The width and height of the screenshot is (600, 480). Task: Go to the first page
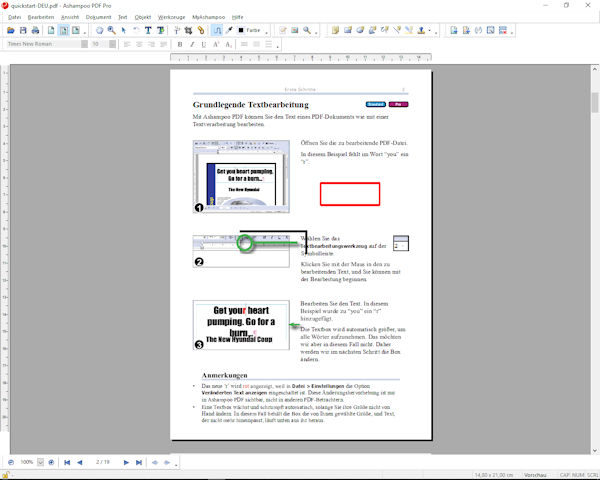tap(67, 462)
